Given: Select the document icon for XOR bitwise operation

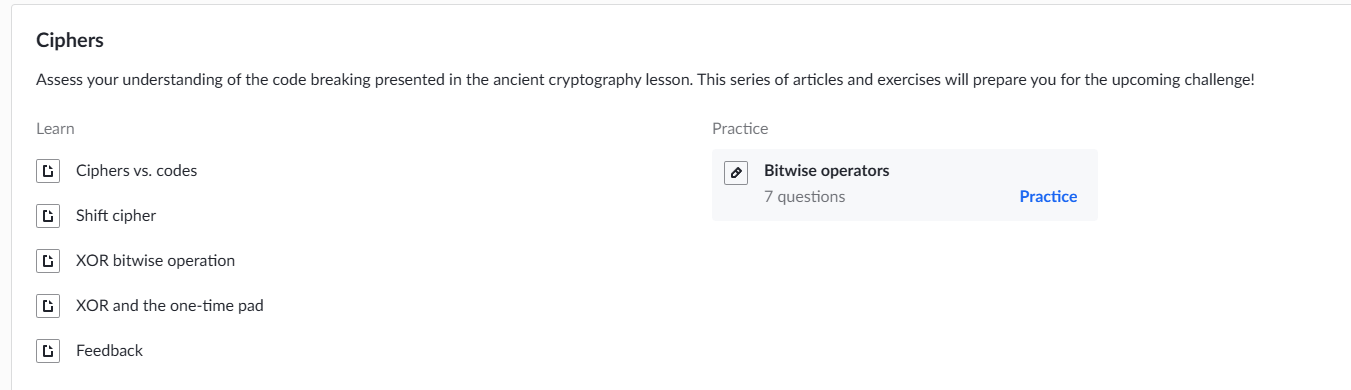Looking at the screenshot, I should tap(47, 261).
